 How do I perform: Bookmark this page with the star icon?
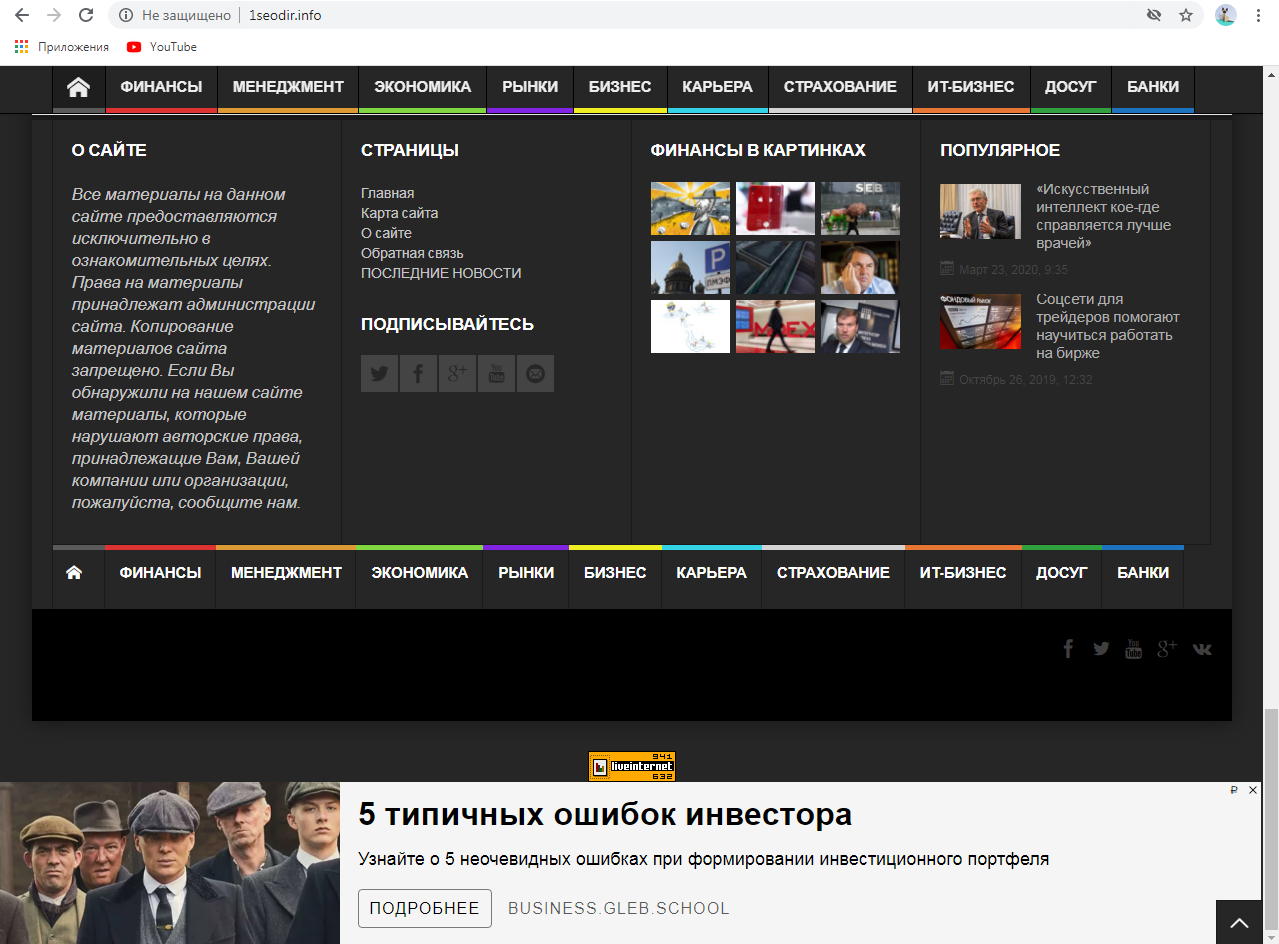pyautogui.click(x=1186, y=15)
